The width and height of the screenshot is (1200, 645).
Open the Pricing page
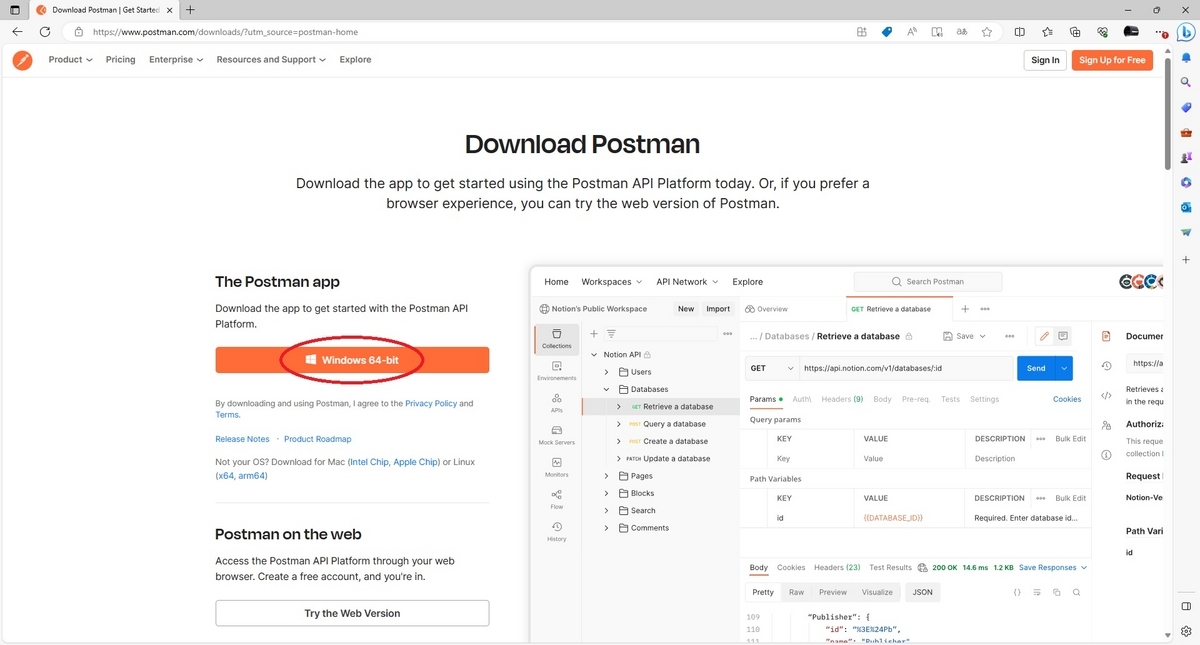click(120, 60)
